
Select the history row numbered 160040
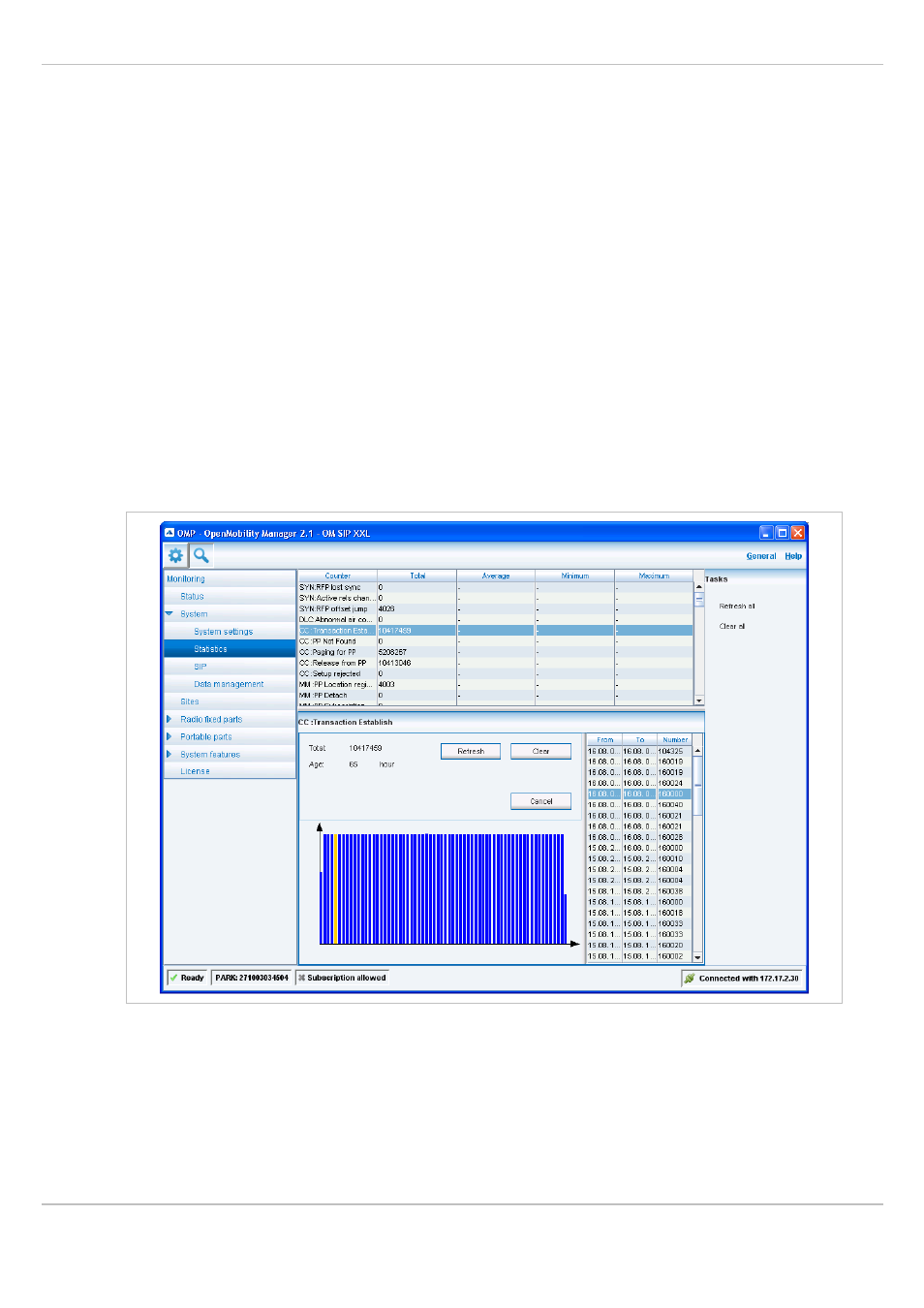pyautogui.click(x=639, y=805)
